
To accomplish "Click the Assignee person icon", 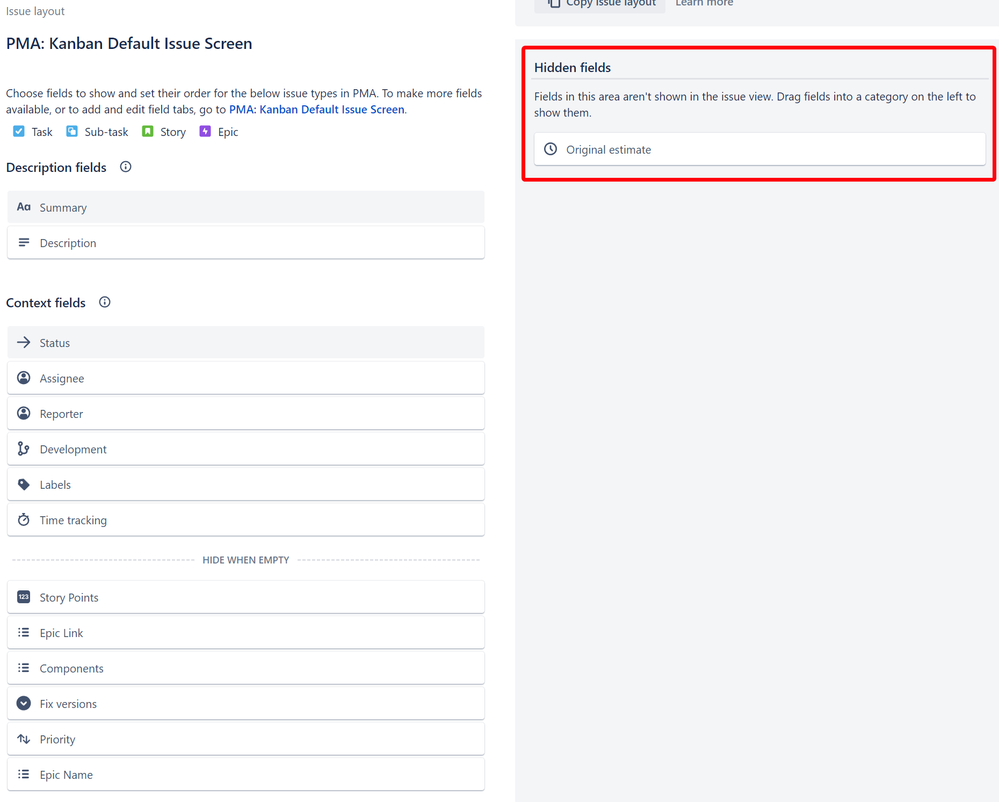I will pos(24,378).
